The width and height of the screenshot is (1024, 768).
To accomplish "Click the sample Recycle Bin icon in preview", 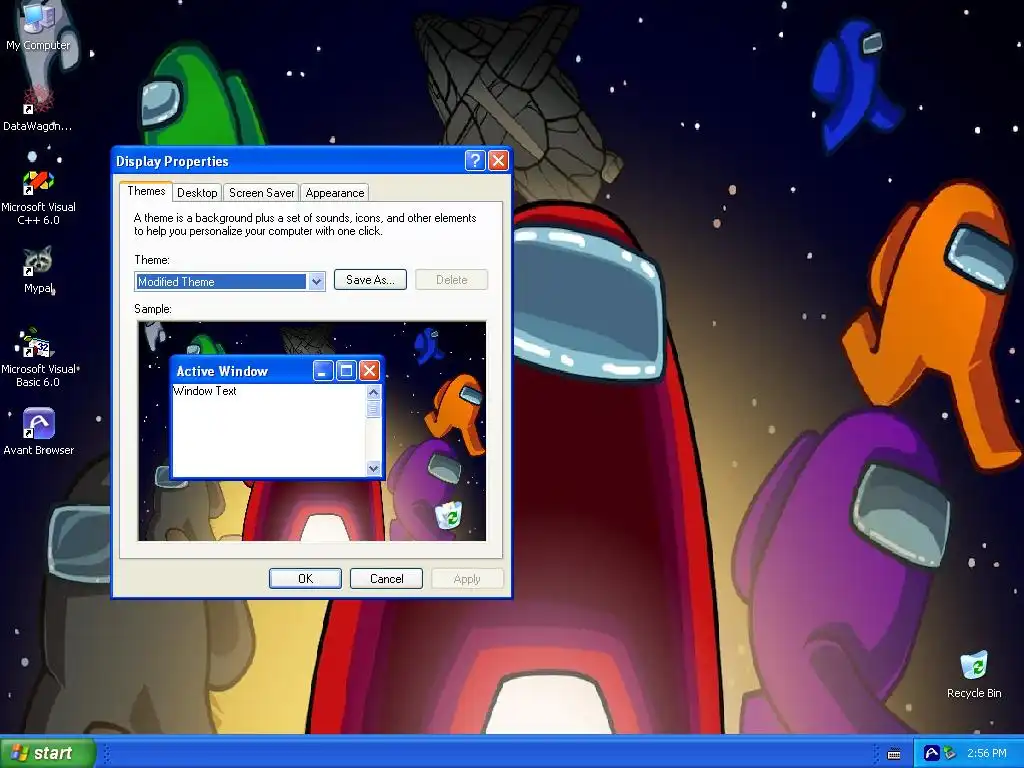I will 449,515.
